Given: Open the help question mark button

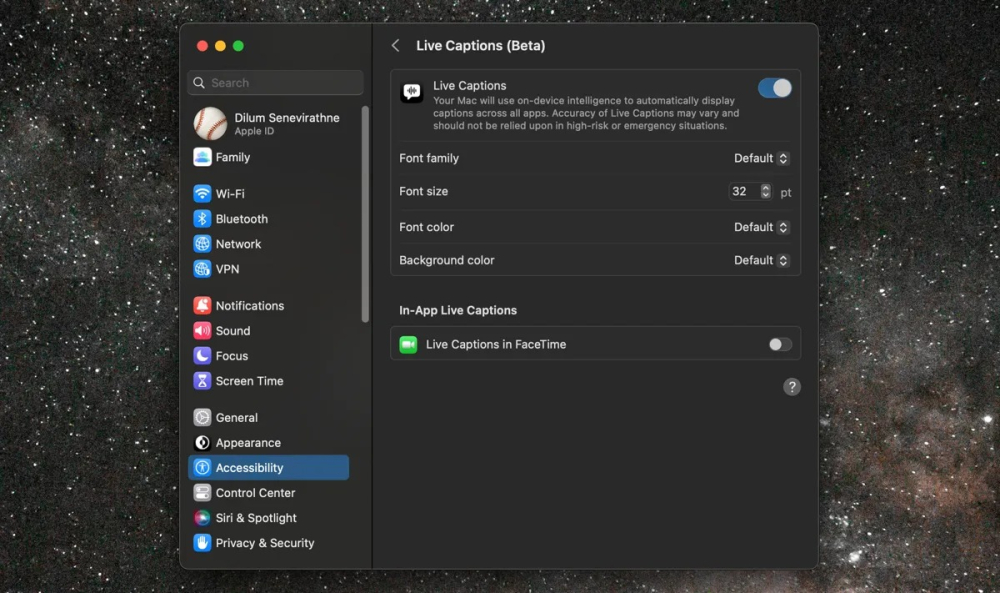Looking at the screenshot, I should pyautogui.click(x=791, y=386).
